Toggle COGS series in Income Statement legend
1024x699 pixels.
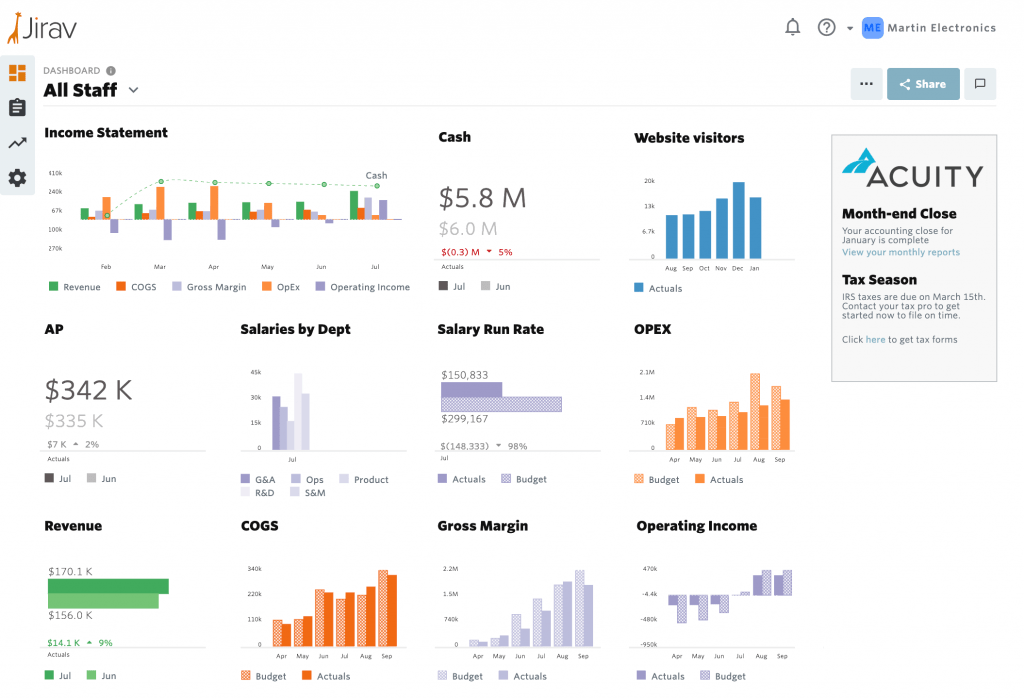136,287
